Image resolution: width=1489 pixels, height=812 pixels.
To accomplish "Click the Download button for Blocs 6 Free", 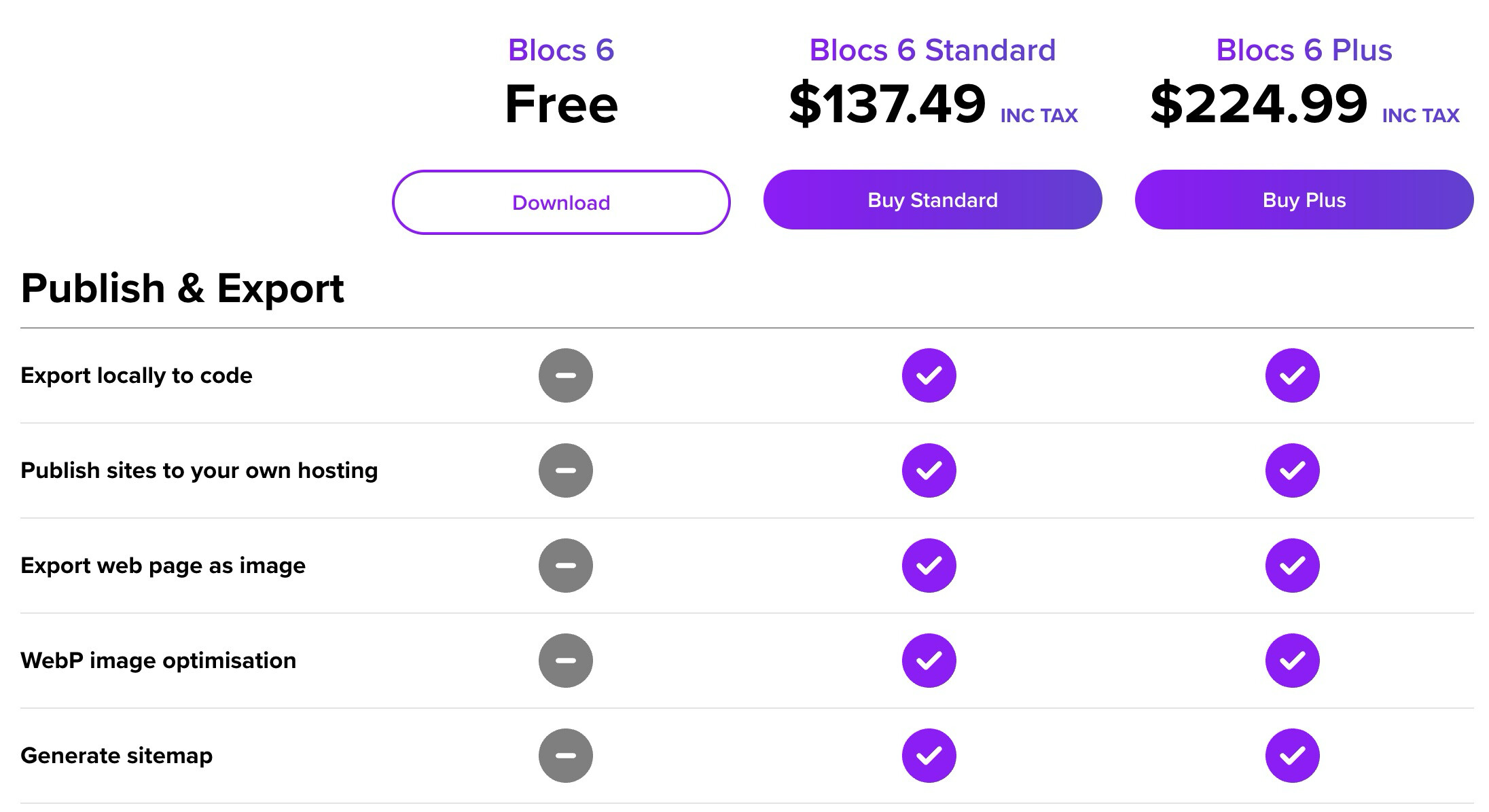I will point(561,202).
